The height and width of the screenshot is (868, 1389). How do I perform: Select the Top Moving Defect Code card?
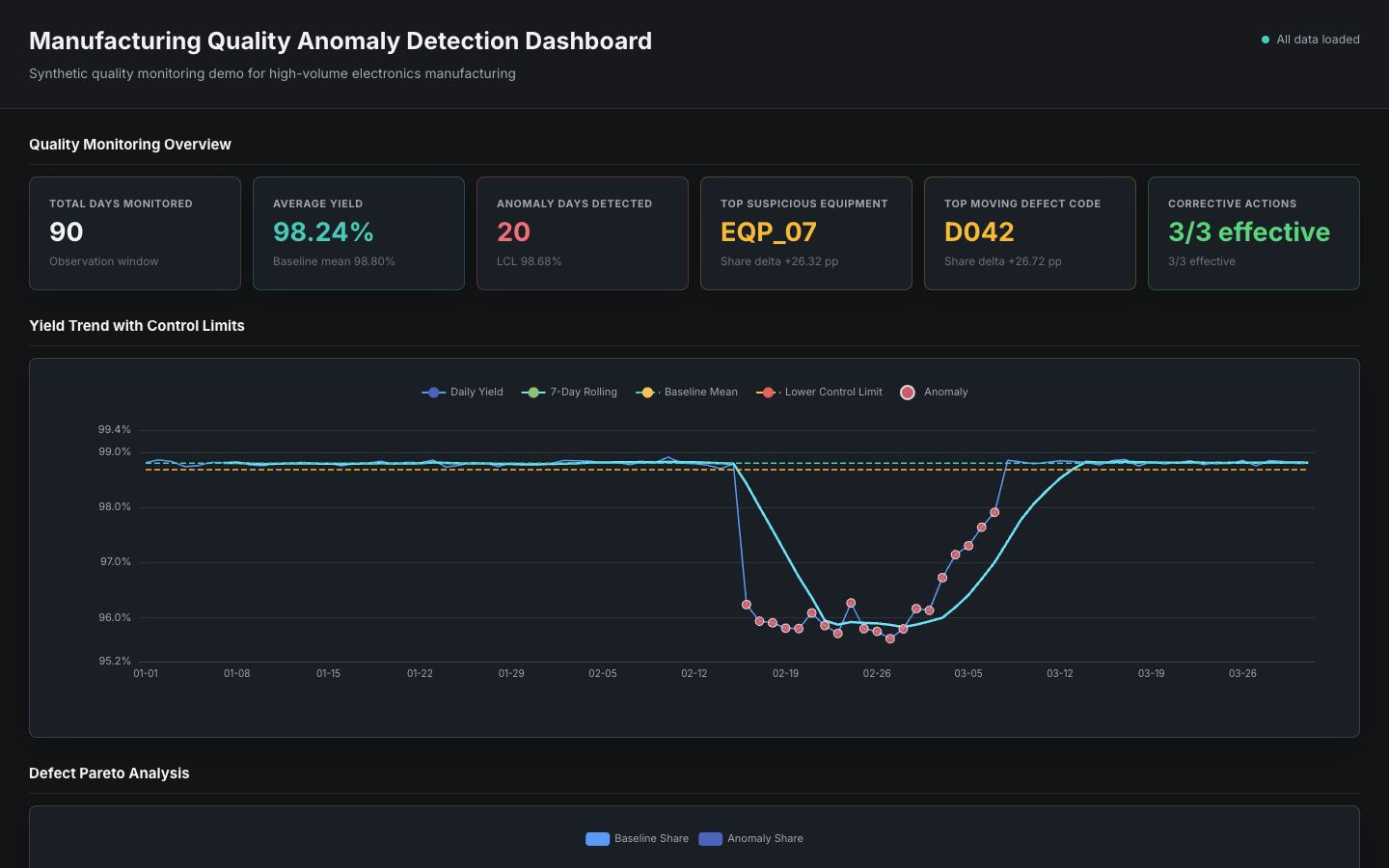click(1030, 233)
